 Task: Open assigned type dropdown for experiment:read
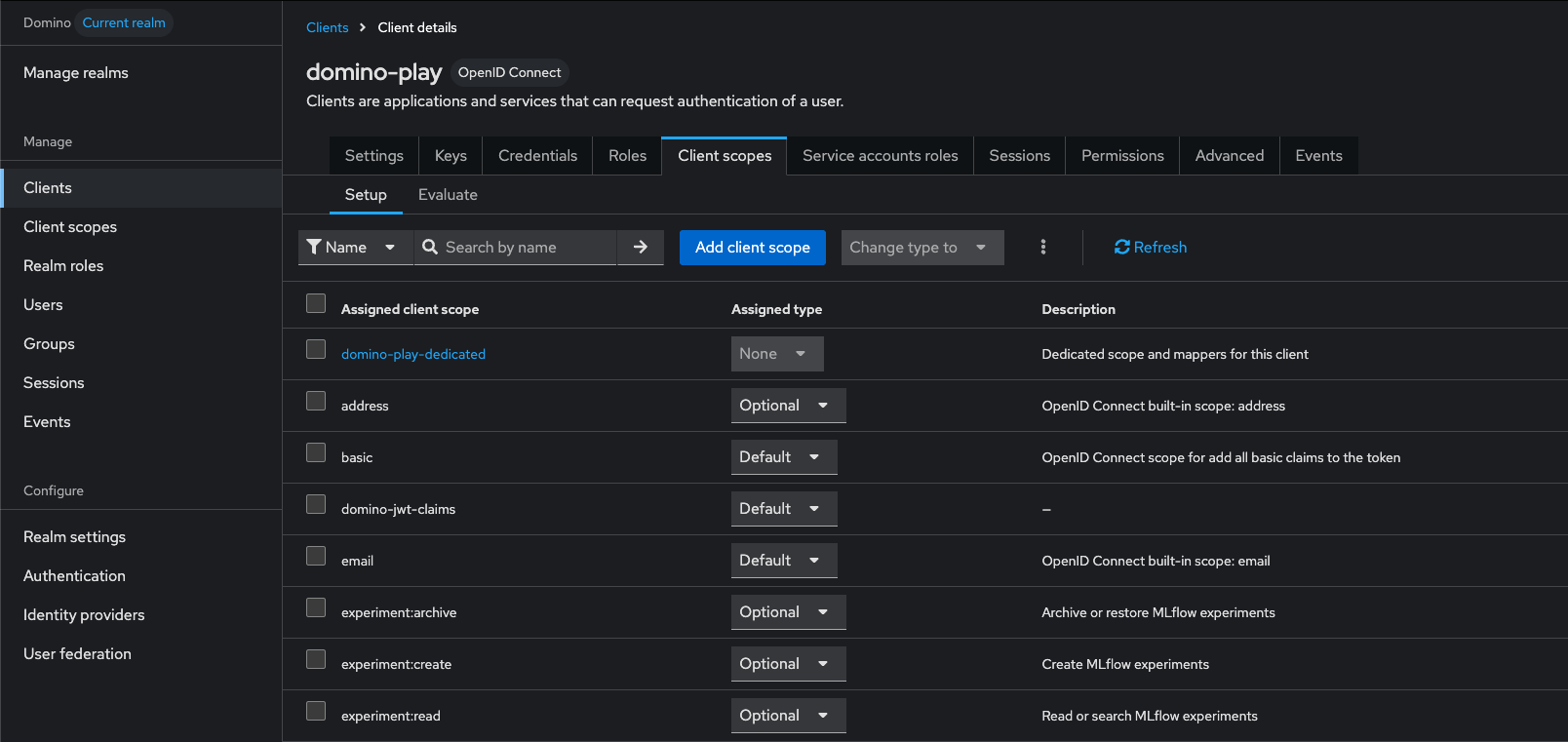788,716
